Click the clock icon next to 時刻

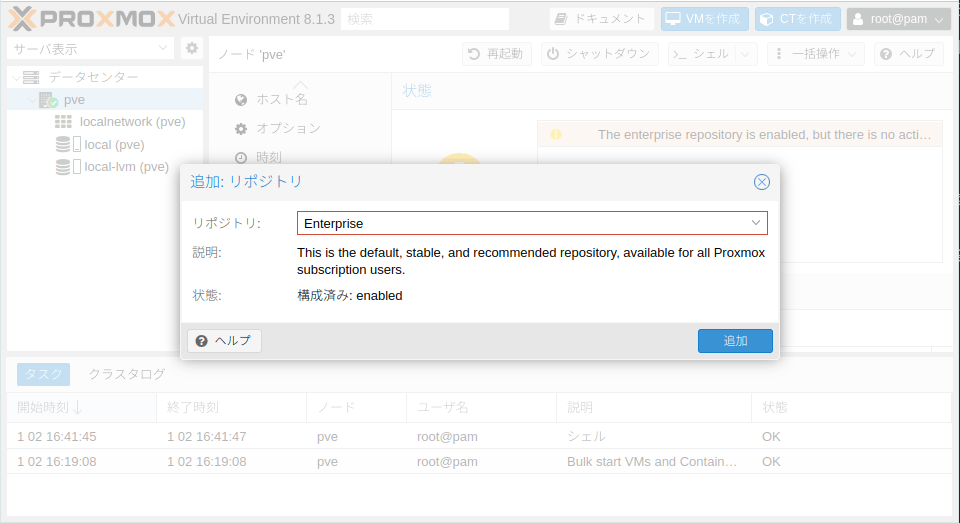tap(241, 158)
